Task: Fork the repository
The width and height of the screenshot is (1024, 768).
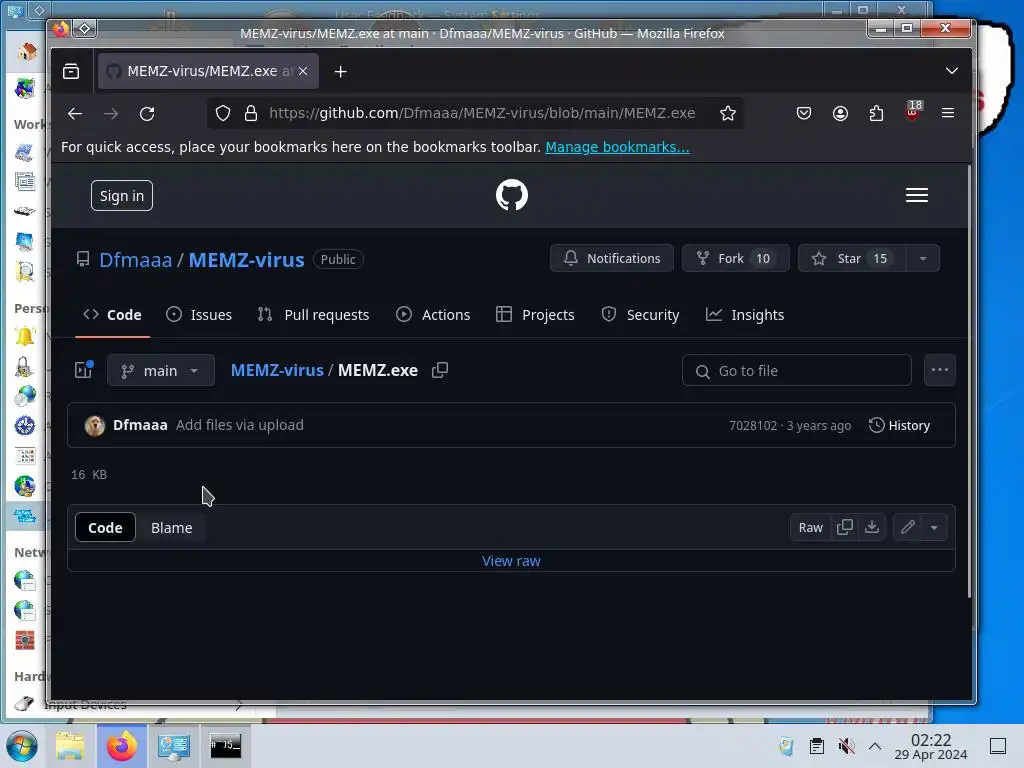Action: [735, 259]
